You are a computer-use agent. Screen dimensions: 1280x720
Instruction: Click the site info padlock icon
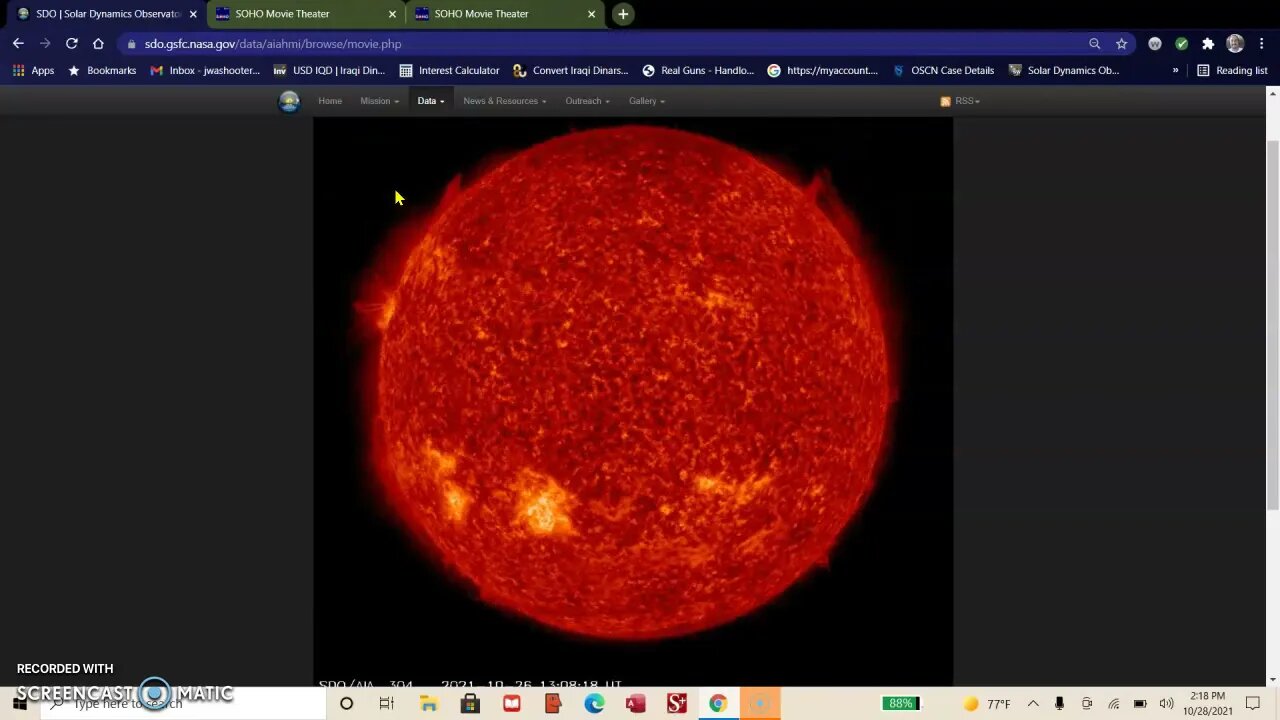131,44
